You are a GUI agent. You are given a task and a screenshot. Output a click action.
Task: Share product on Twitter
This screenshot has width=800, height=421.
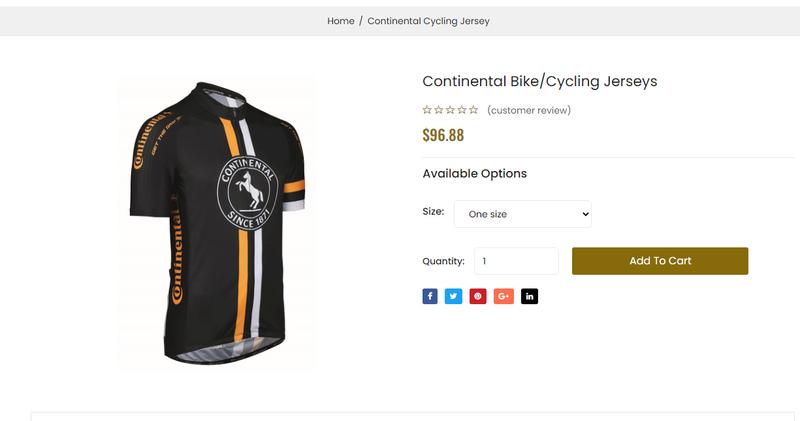(454, 296)
